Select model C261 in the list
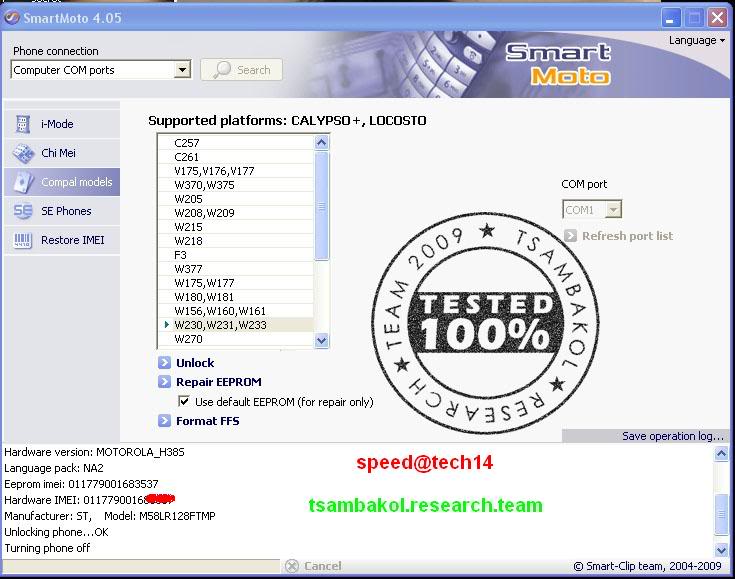Image resolution: width=735 pixels, height=579 pixels. (x=236, y=157)
